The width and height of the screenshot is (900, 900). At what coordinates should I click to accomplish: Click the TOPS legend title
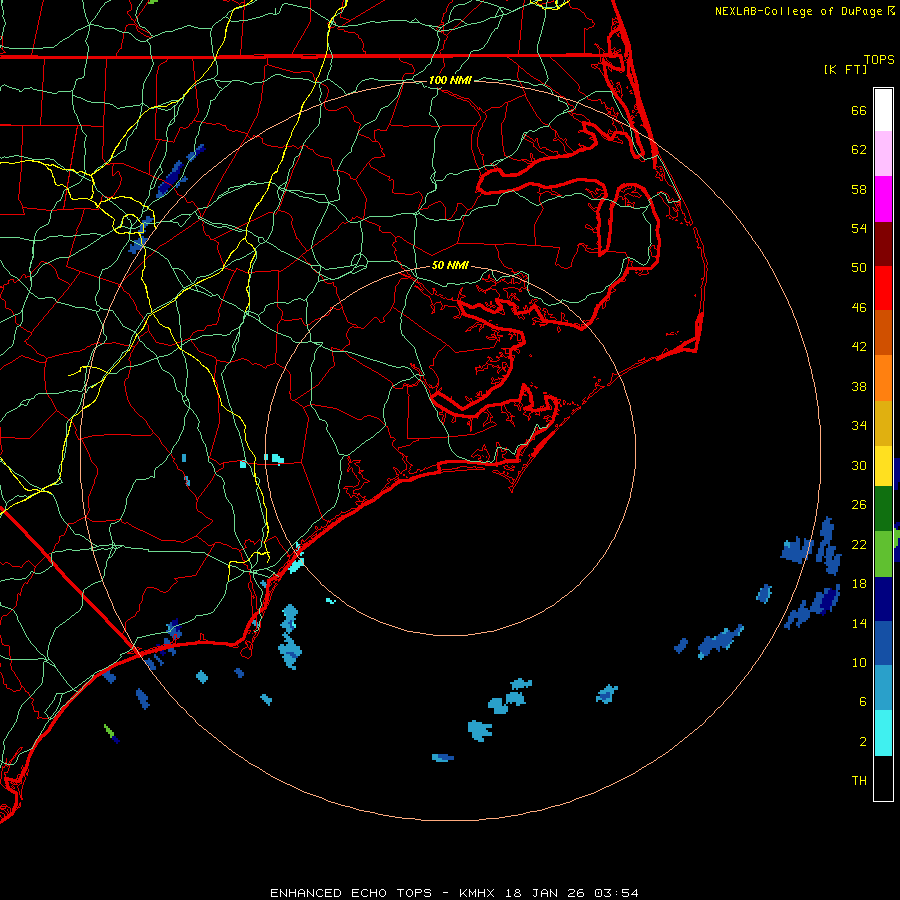tap(879, 60)
